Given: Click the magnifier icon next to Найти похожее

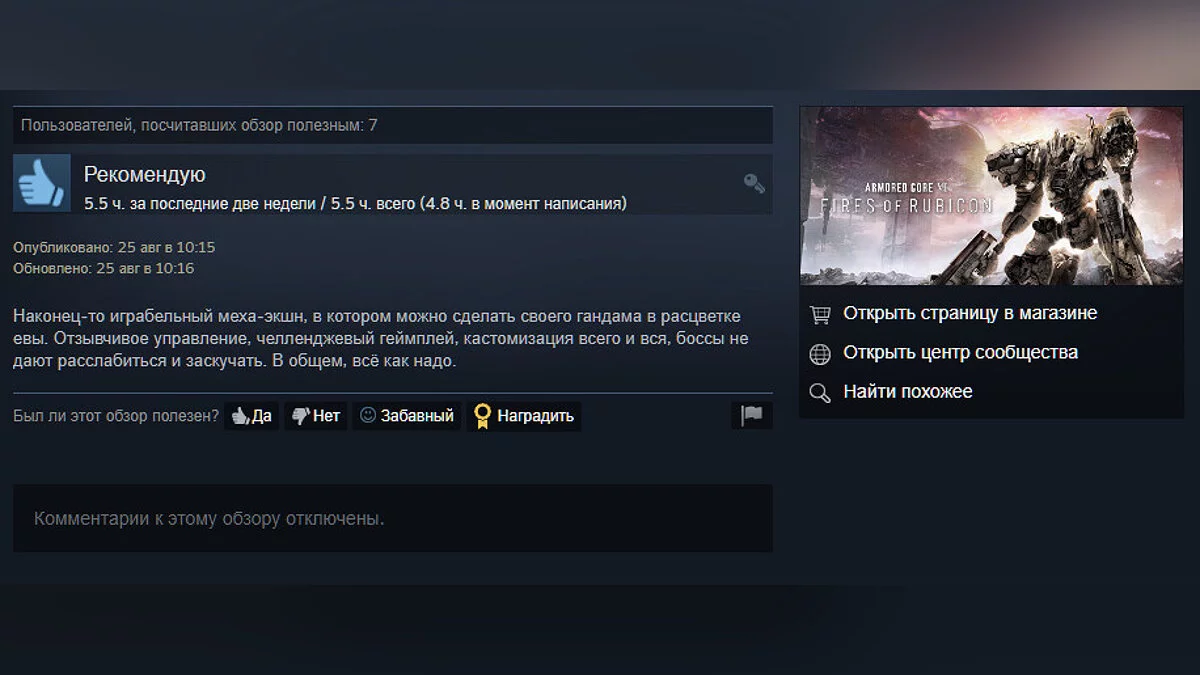Looking at the screenshot, I should coord(820,393).
